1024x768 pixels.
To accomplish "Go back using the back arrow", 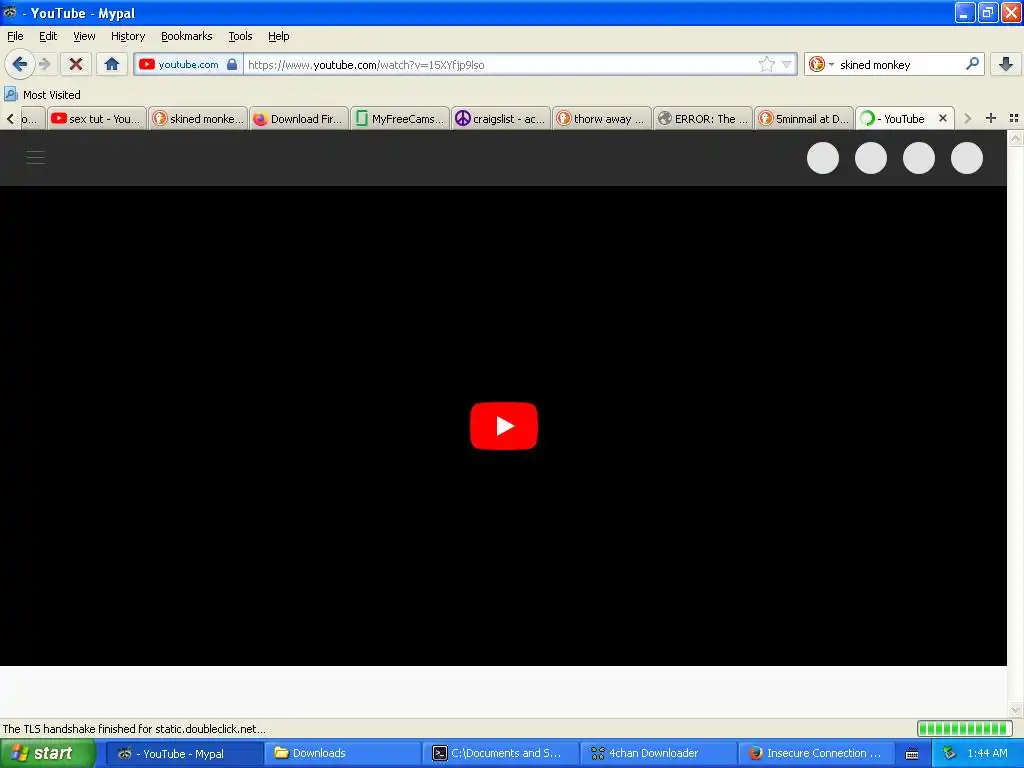I will 20,64.
